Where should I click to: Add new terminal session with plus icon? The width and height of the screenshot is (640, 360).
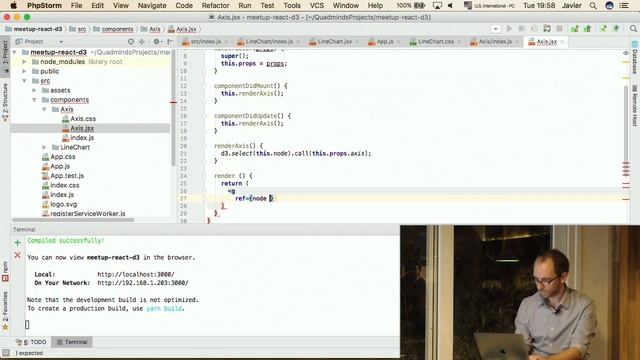[x=17, y=242]
